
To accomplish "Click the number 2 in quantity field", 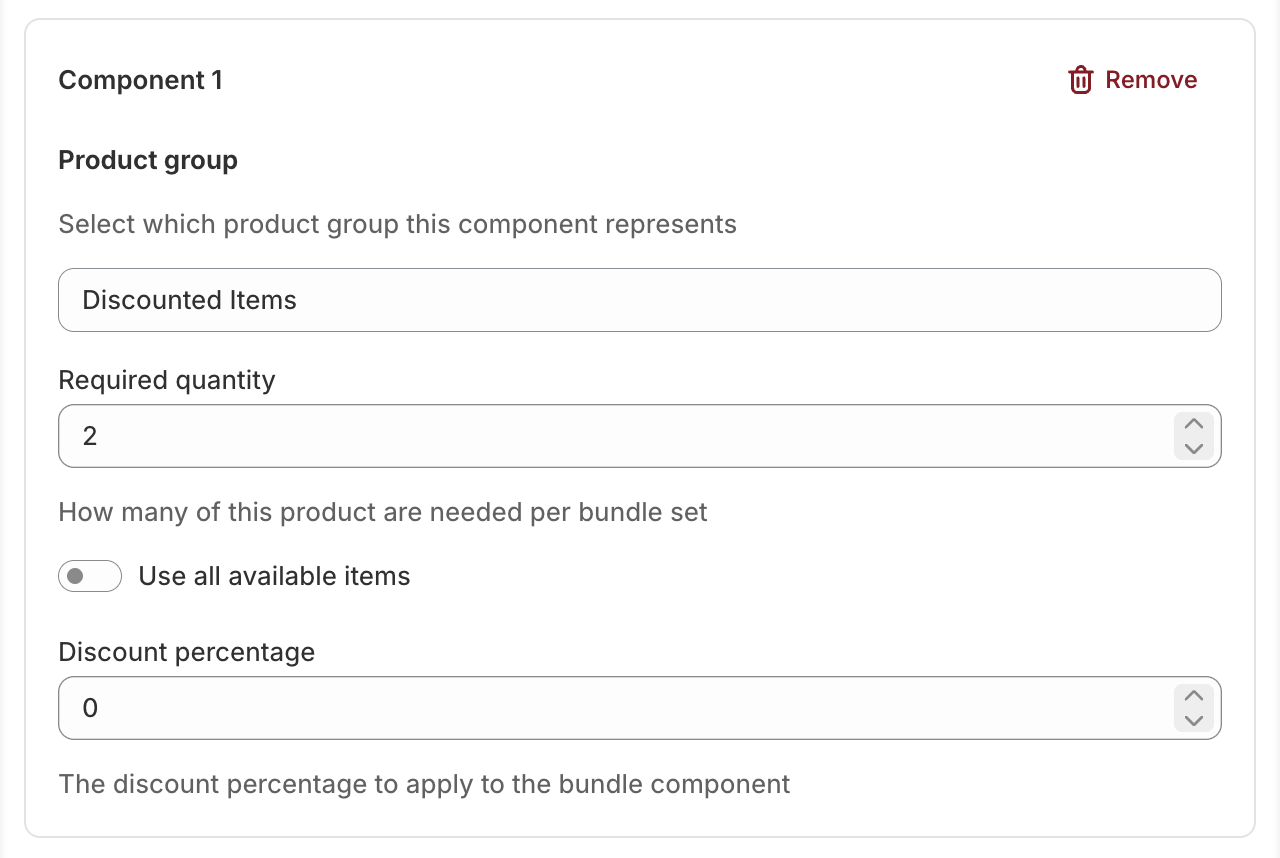I will pos(90,436).
